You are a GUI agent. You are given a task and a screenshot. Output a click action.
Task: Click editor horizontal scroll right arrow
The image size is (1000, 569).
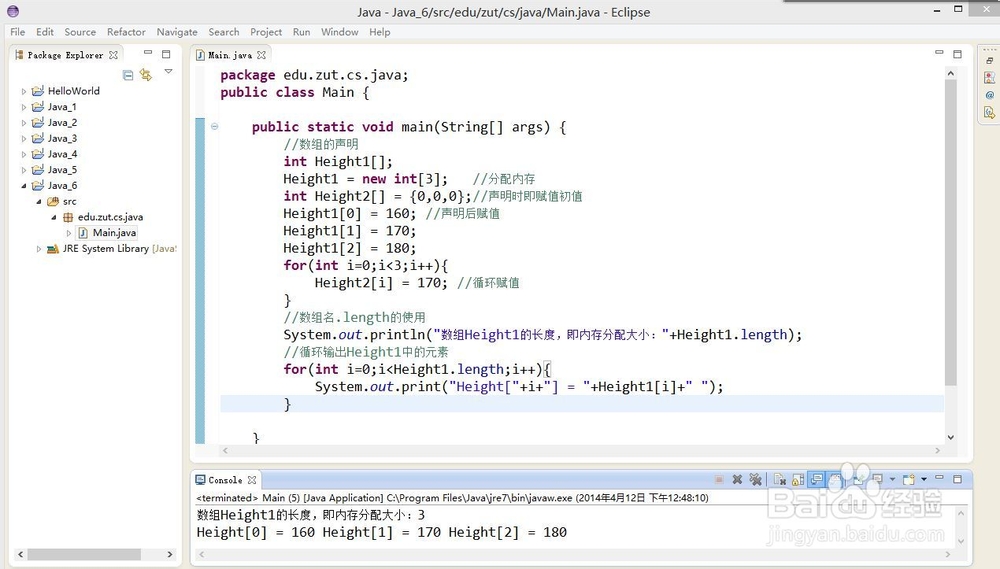[x=938, y=450]
